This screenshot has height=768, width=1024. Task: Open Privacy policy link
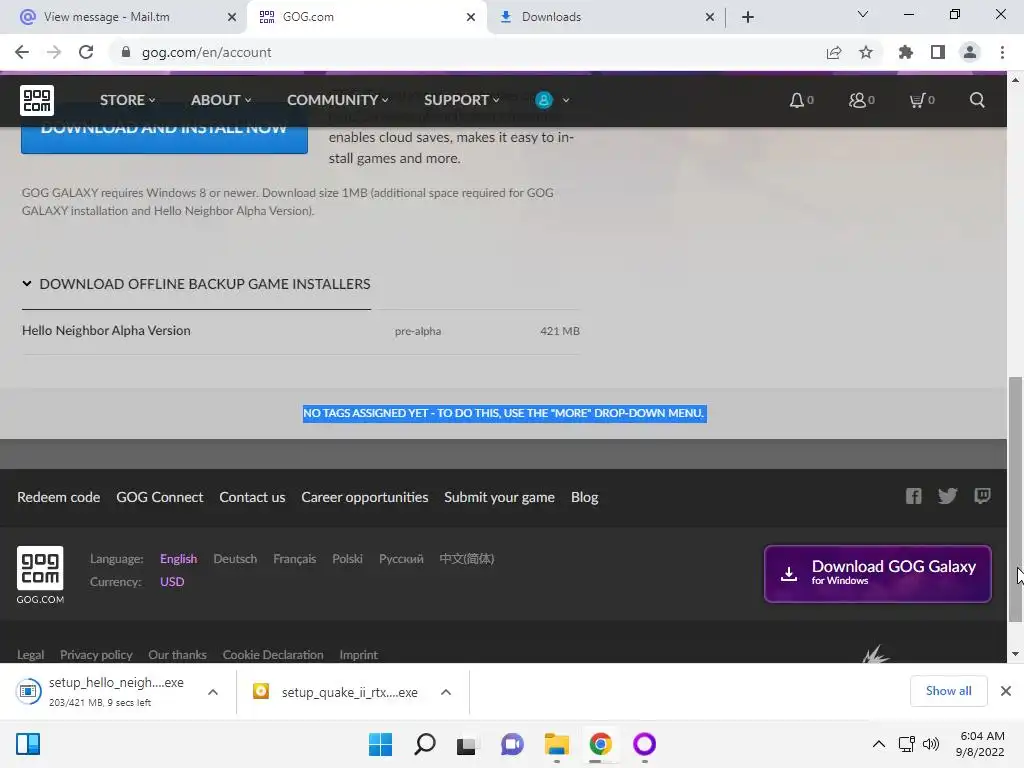tap(96, 654)
